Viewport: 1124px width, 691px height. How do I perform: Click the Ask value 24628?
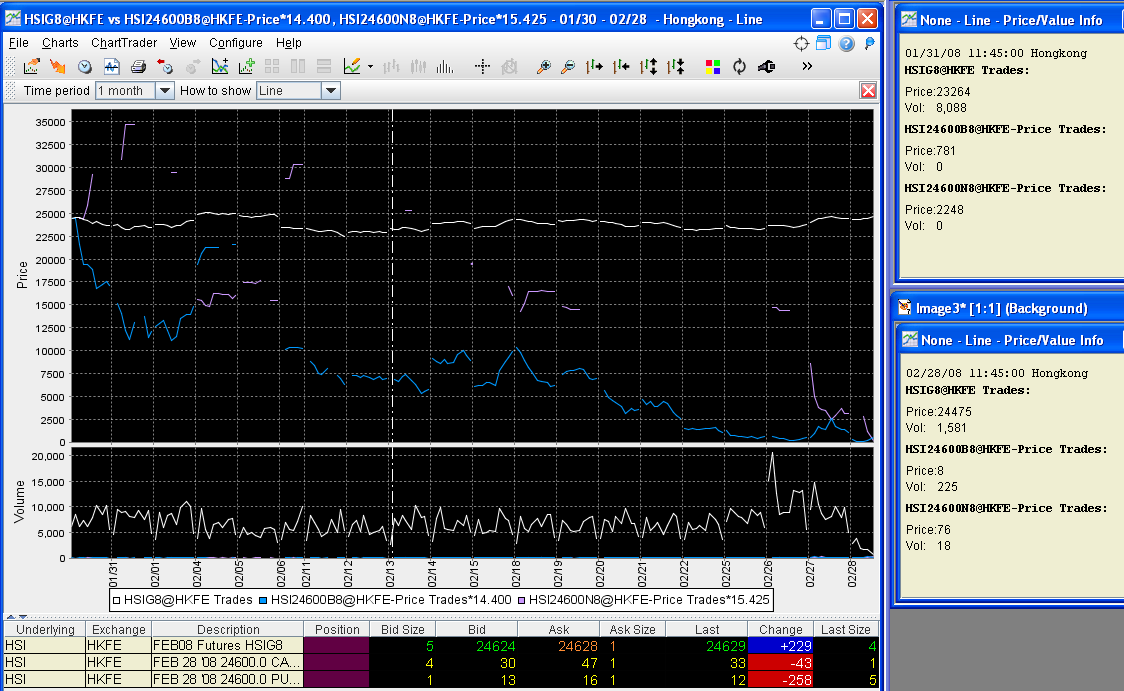click(577, 646)
